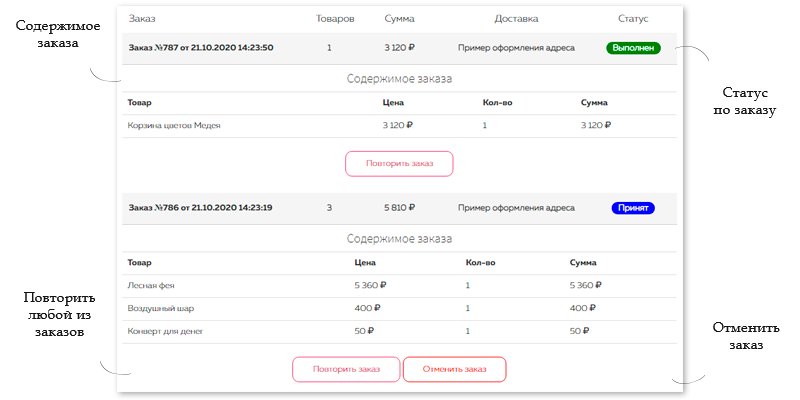Click the Статус column header
Viewport: 800px width, 400px height.
click(633, 19)
